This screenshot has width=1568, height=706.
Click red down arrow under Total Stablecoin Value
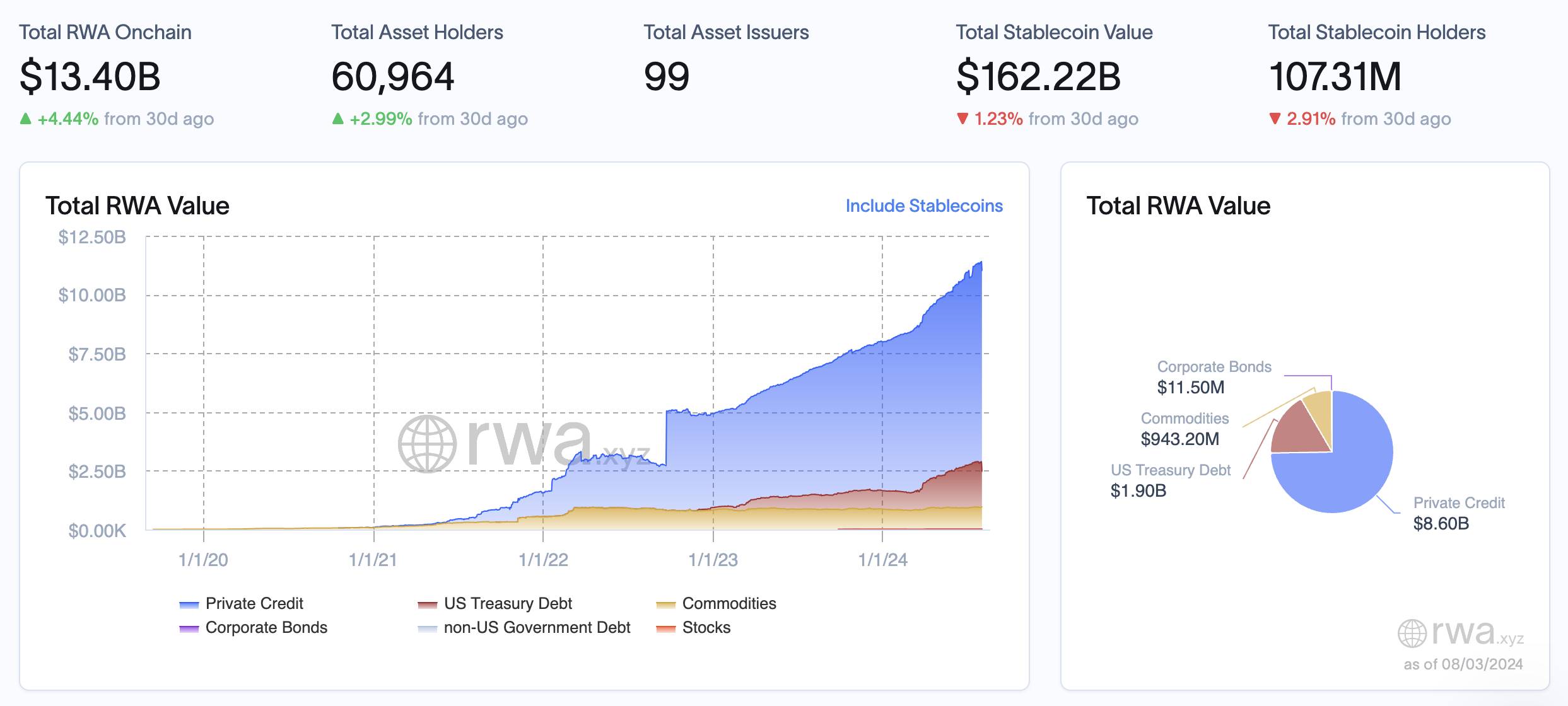(962, 119)
